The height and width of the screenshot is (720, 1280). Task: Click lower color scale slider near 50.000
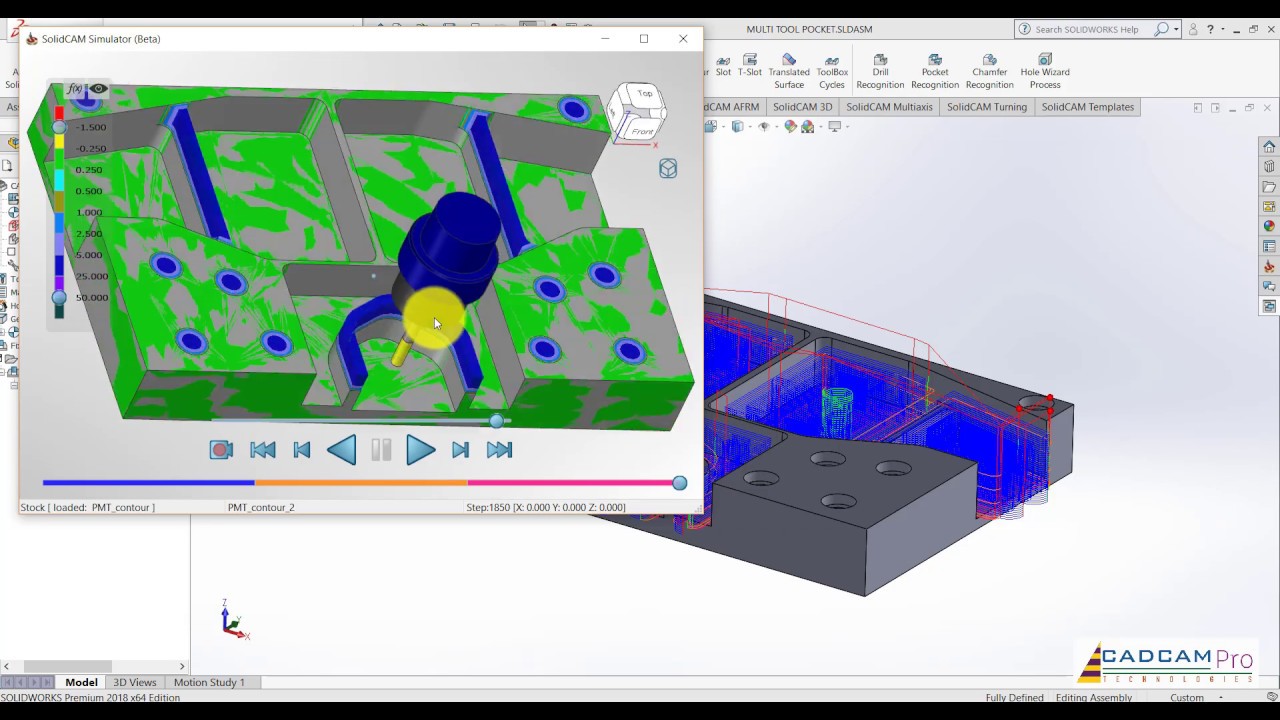pos(59,298)
